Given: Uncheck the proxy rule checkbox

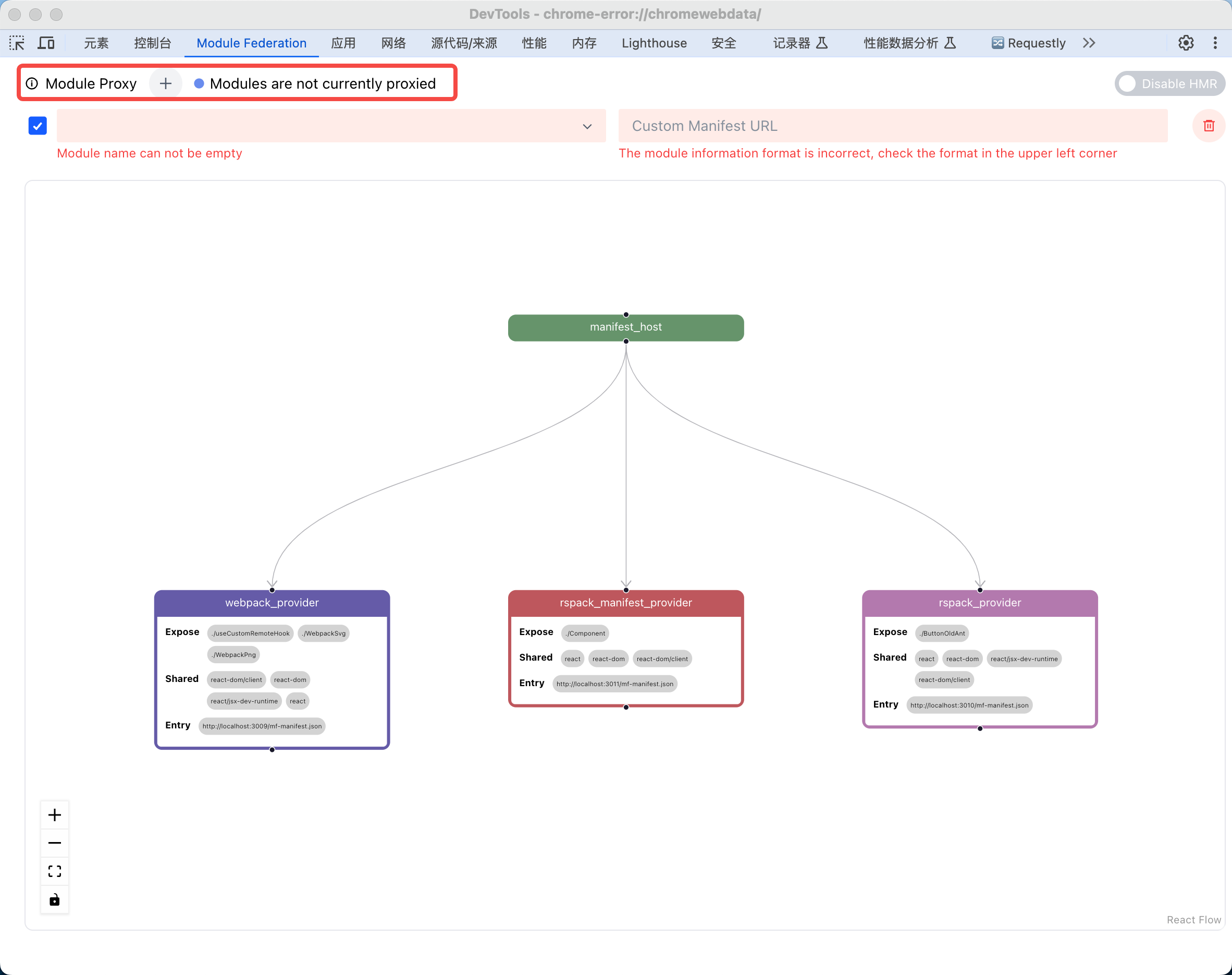Looking at the screenshot, I should (x=38, y=126).
